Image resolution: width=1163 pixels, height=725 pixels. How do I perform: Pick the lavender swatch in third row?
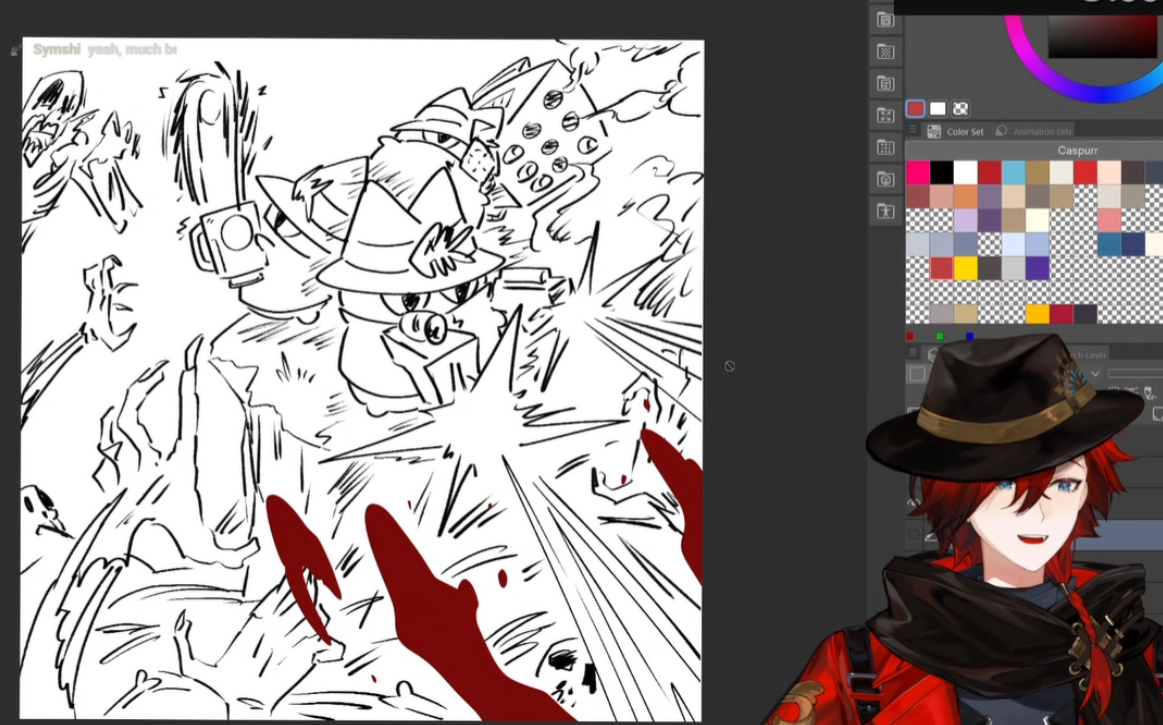[x=965, y=220]
